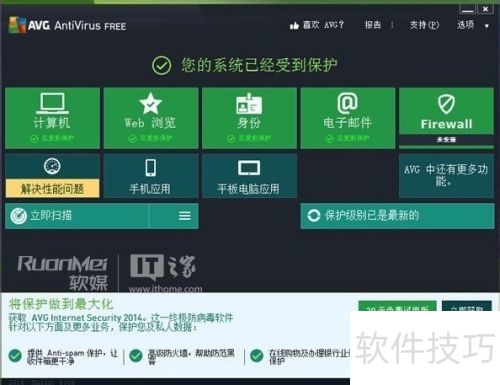This screenshot has height=385, width=500.
Task: Click the refresh icon on update button
Action: (313, 216)
